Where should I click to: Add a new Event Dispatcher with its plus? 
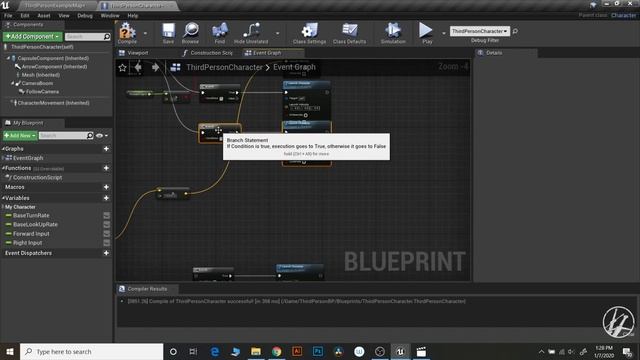point(106,253)
